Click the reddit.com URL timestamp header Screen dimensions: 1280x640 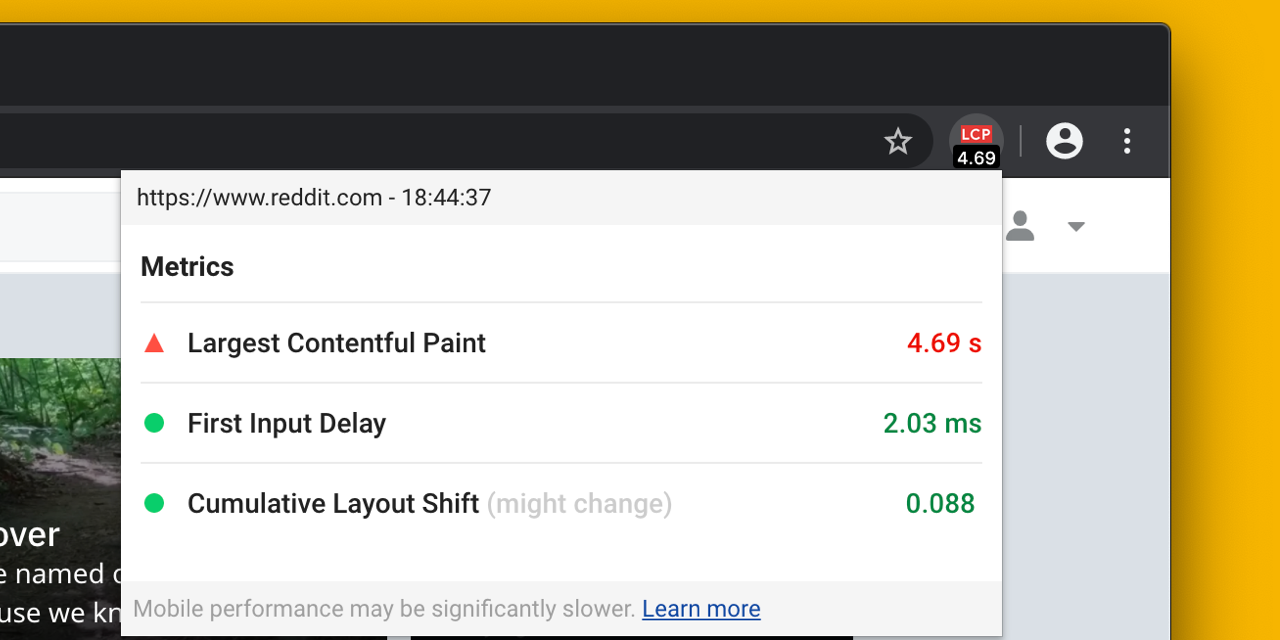coord(314,198)
